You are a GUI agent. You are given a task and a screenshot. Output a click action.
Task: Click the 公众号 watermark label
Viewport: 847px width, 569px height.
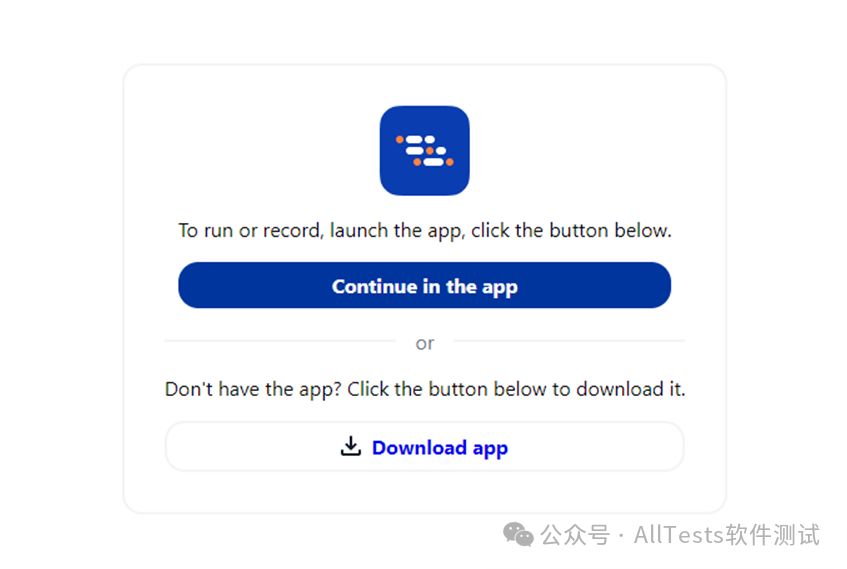coord(575,535)
